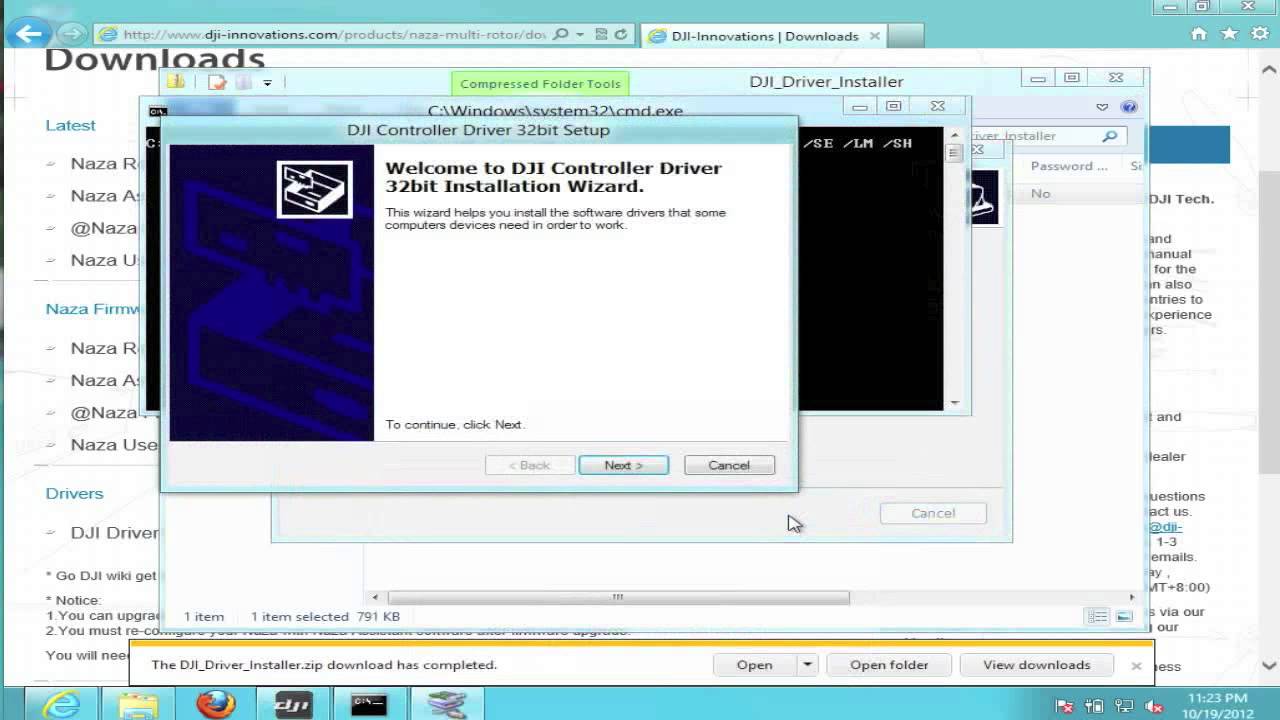
Task: Click the Password column header in Explorer
Action: point(1069,166)
